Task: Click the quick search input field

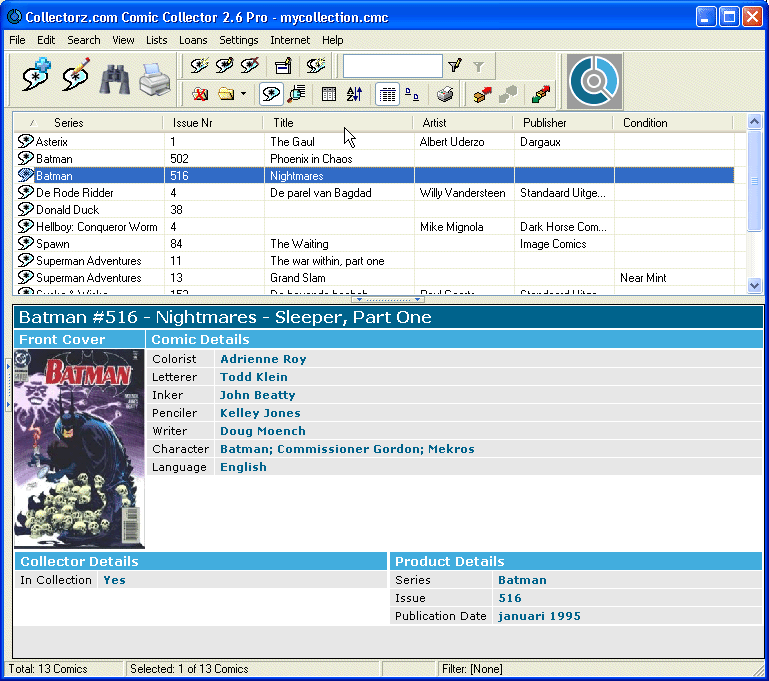Action: [392, 66]
